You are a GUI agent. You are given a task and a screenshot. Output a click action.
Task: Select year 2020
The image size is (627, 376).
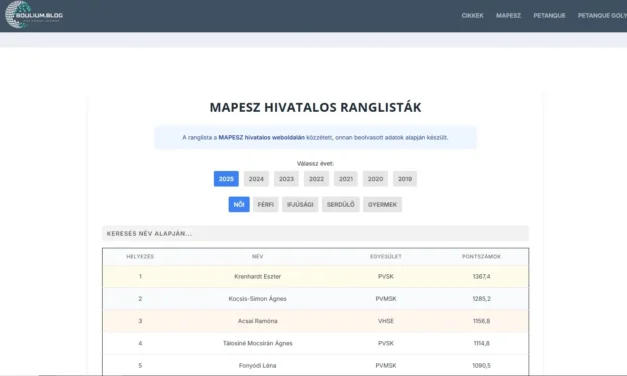pos(375,179)
